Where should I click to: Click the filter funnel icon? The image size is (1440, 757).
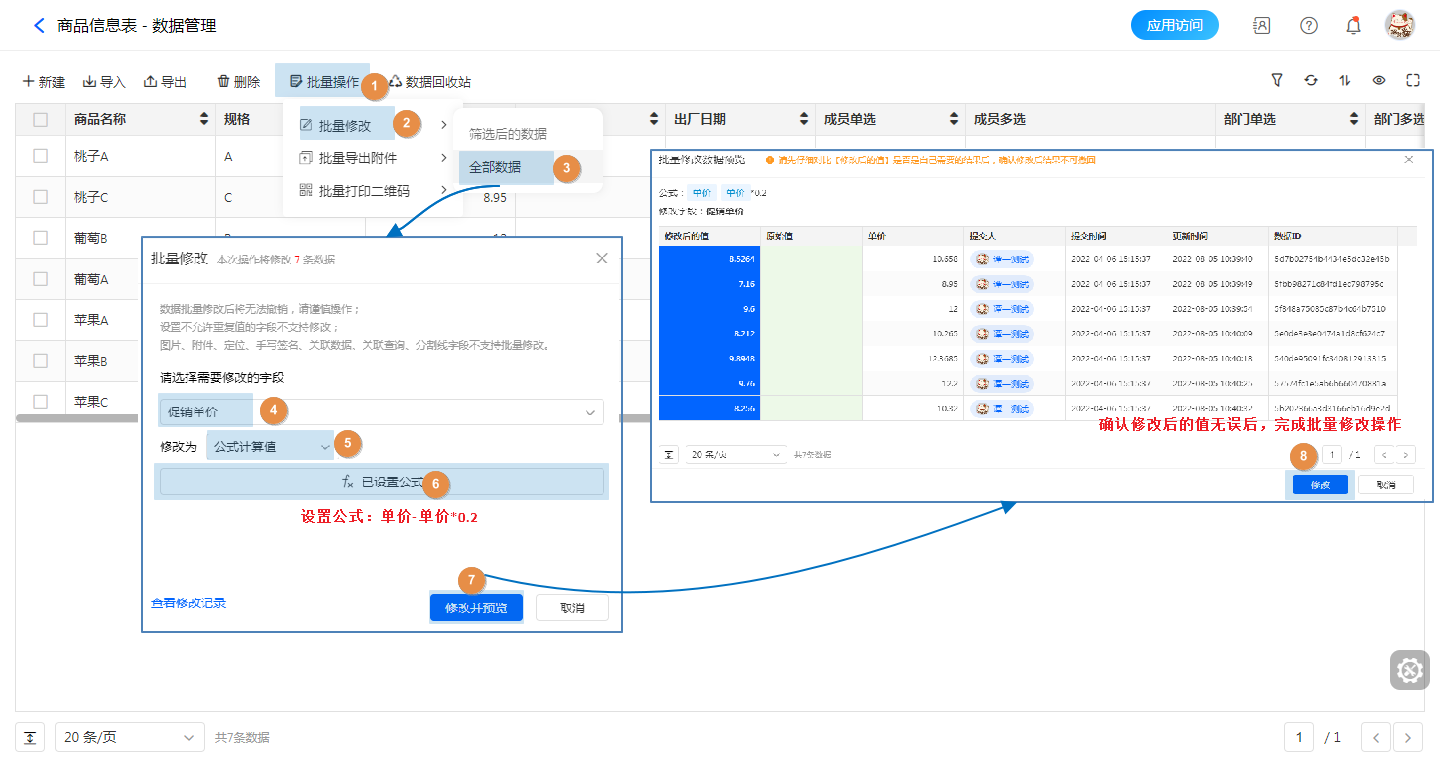pyautogui.click(x=1277, y=81)
